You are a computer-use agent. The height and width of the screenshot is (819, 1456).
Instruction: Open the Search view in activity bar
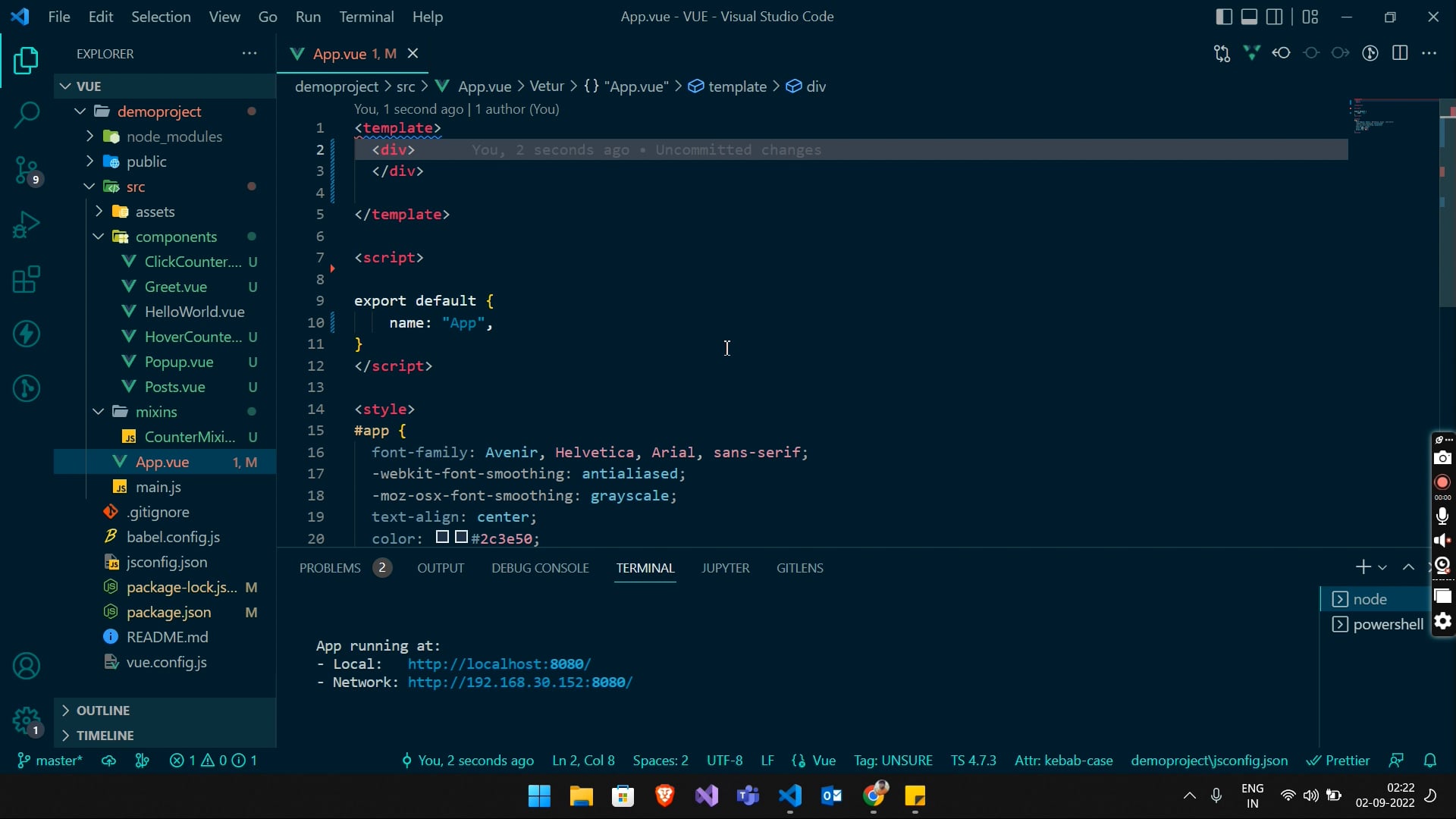(27, 115)
